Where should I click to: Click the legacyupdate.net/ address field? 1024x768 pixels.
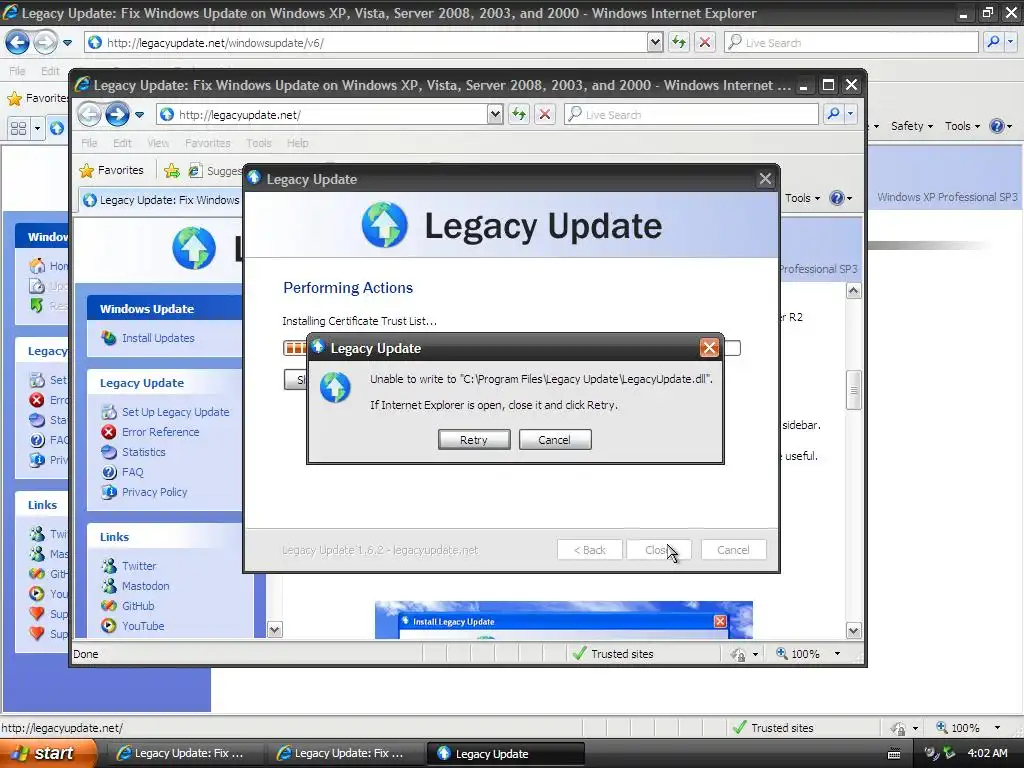coord(323,115)
